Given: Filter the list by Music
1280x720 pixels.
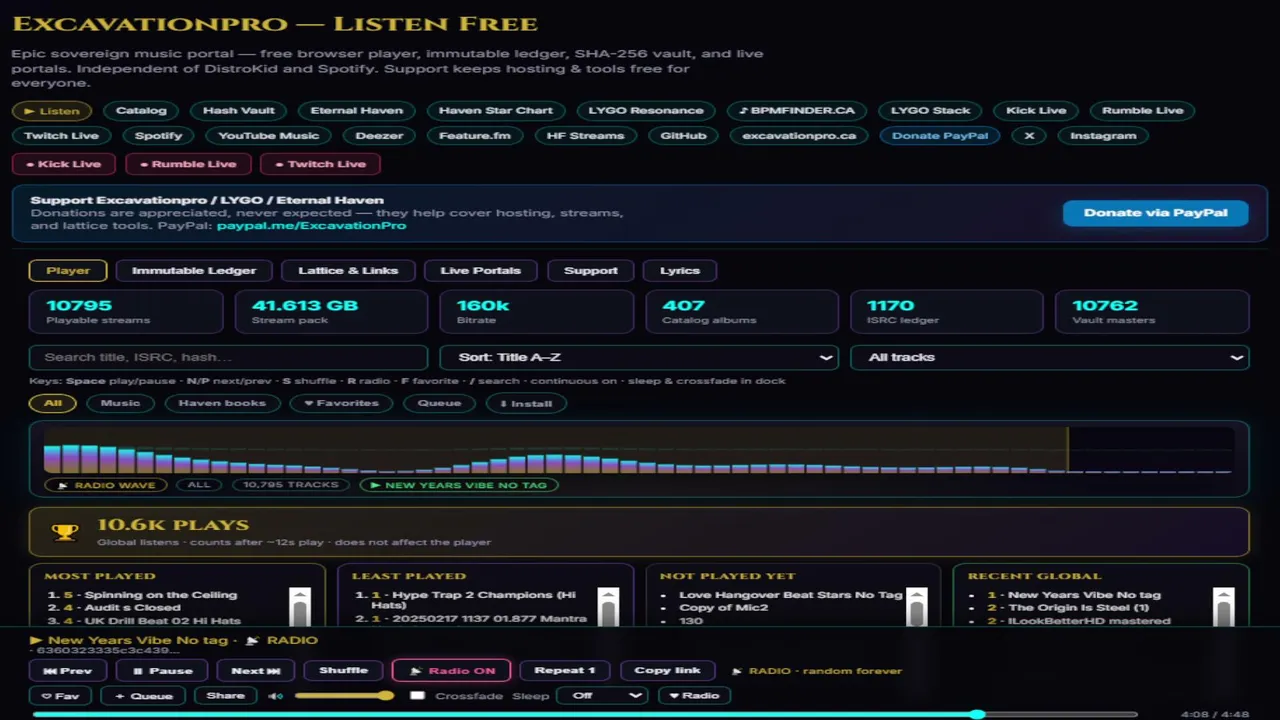Looking at the screenshot, I should [120, 403].
